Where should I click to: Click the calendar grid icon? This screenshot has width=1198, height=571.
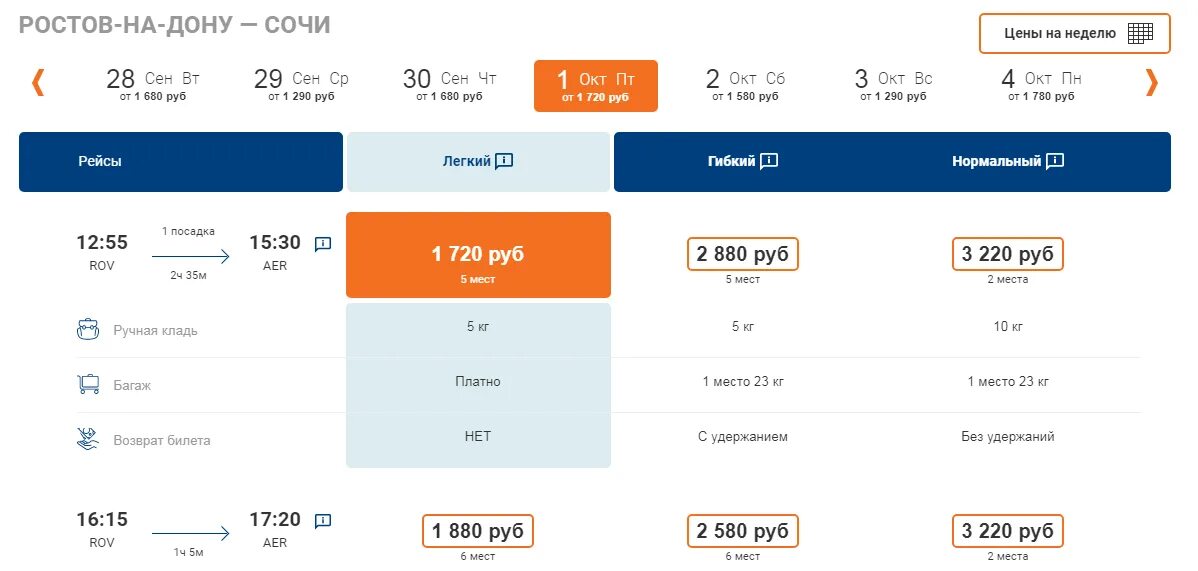(x=1140, y=33)
